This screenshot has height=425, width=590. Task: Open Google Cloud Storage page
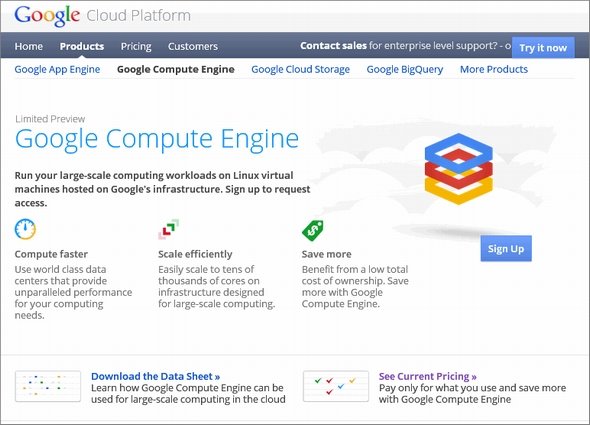pos(300,69)
